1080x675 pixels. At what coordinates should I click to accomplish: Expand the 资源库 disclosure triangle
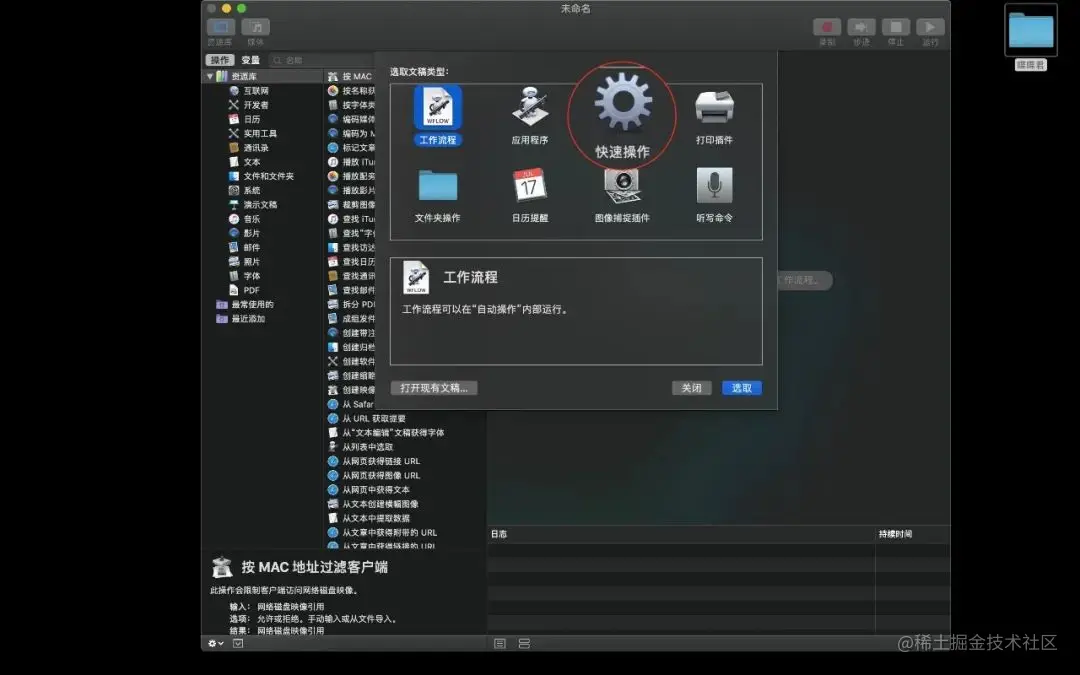point(207,74)
